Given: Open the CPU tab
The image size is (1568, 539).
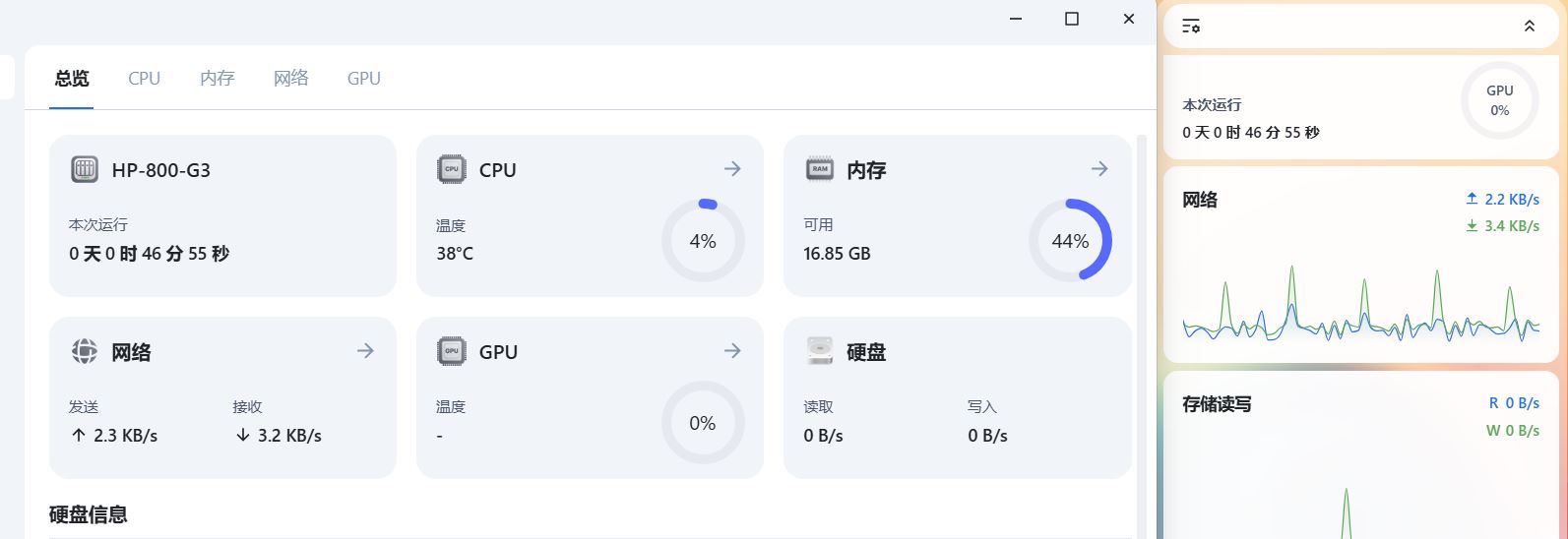Looking at the screenshot, I should [144, 79].
